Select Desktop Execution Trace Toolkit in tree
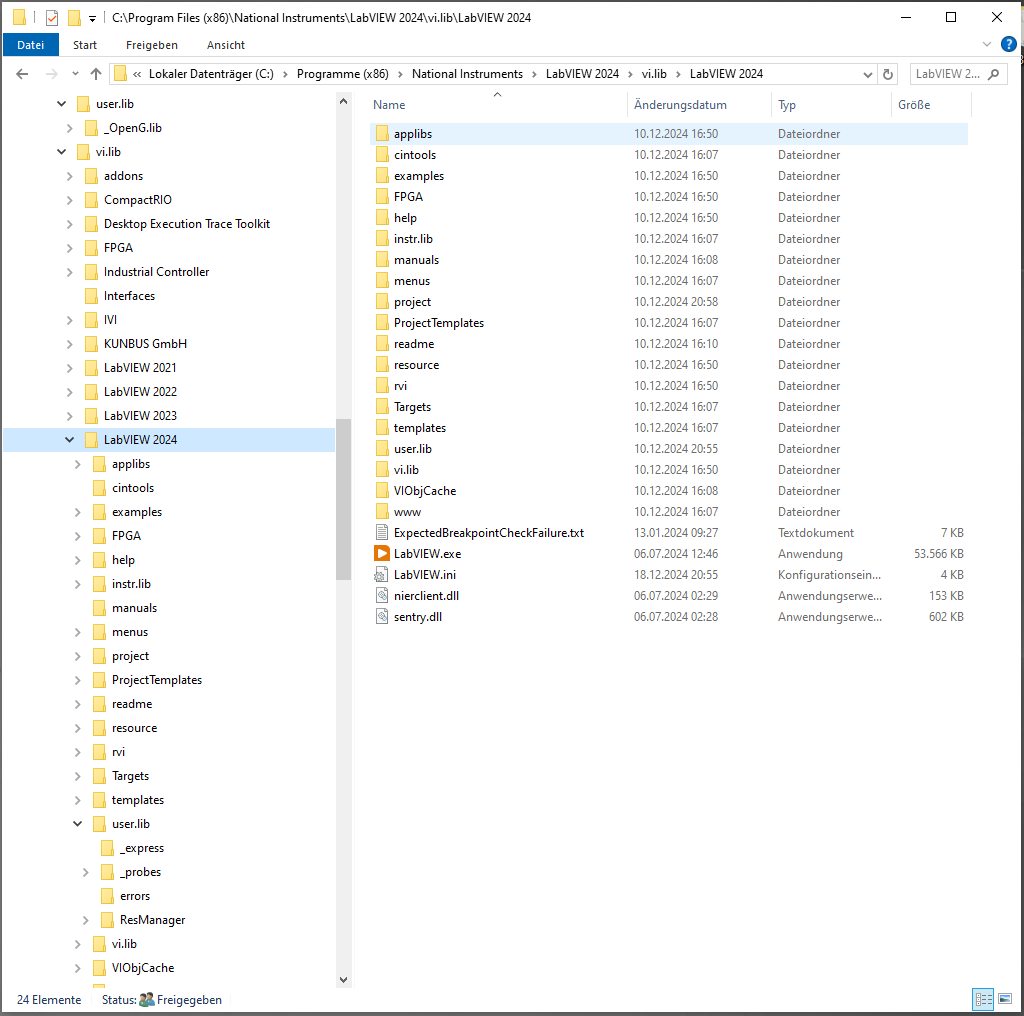Screen dimensions: 1024x1016 187,224
